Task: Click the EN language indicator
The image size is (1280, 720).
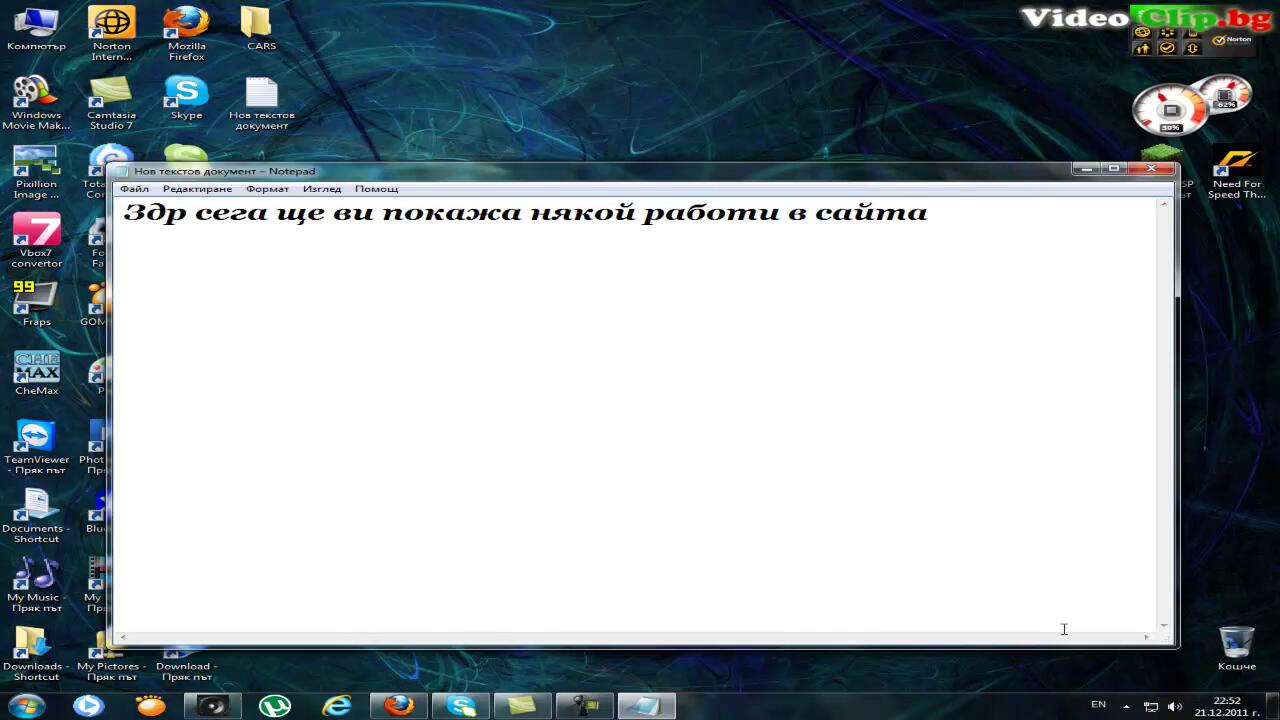Action: (x=1098, y=705)
